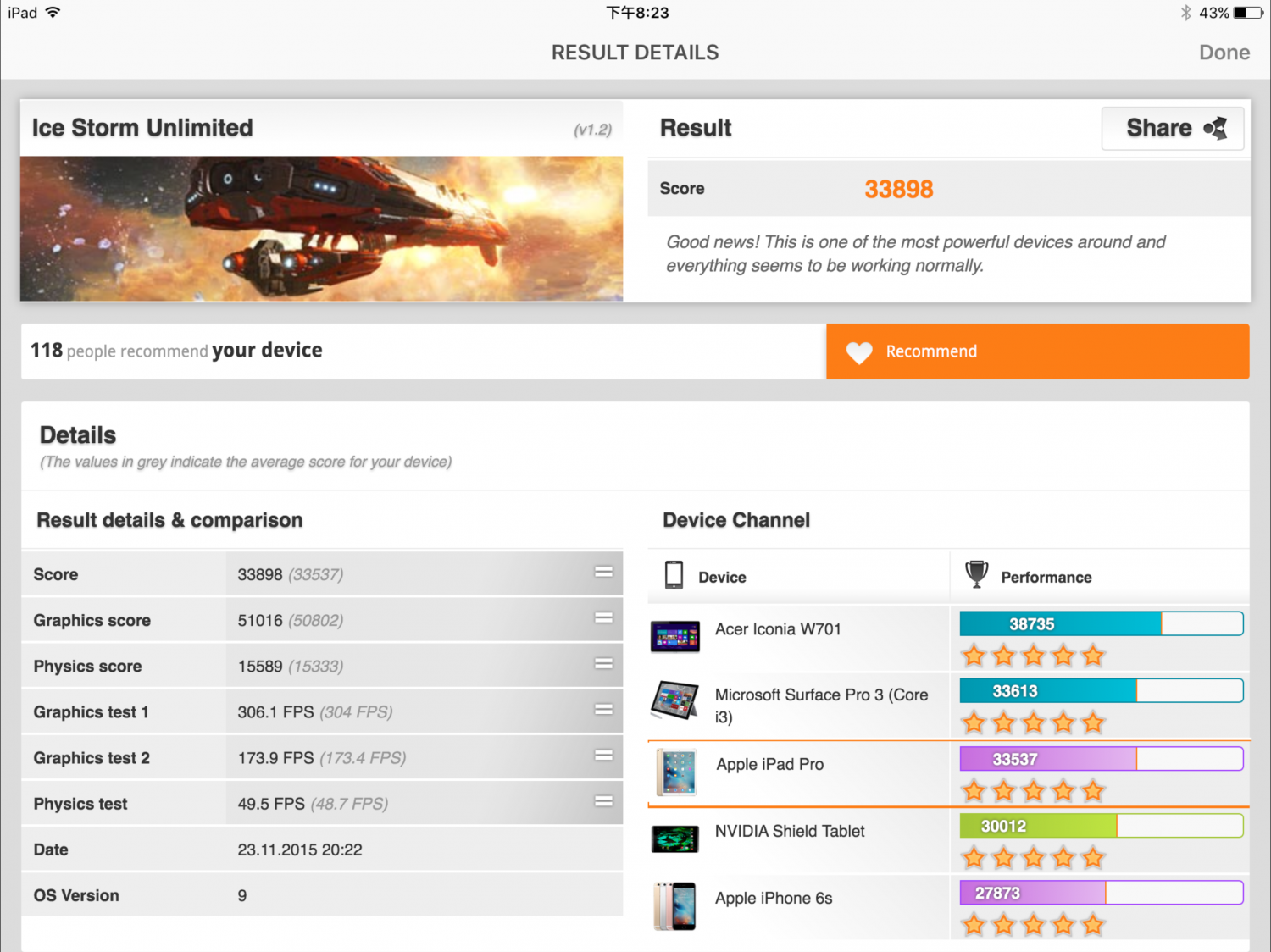Open the Share button

(1173, 129)
